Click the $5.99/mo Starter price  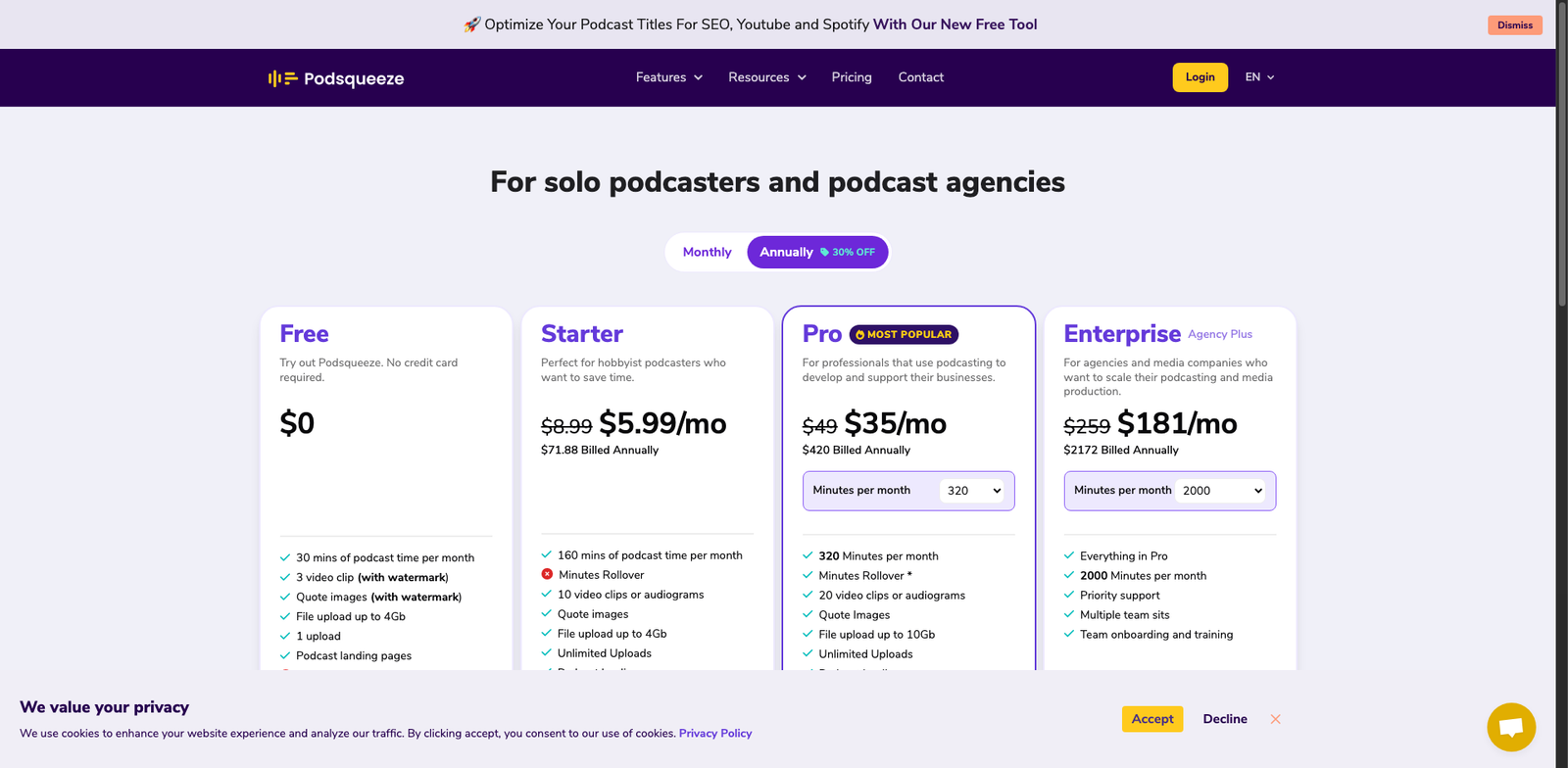pyautogui.click(x=662, y=423)
